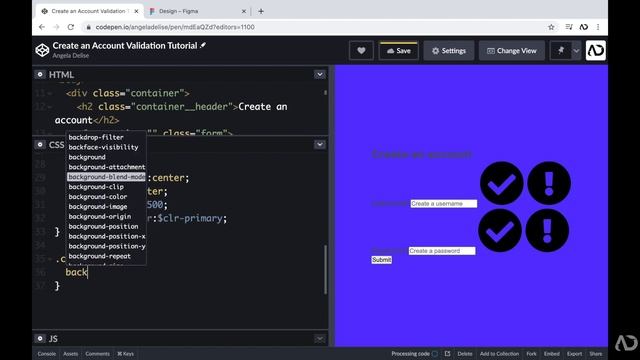Pin this pen
This screenshot has width=640, height=360.
pos(561,51)
